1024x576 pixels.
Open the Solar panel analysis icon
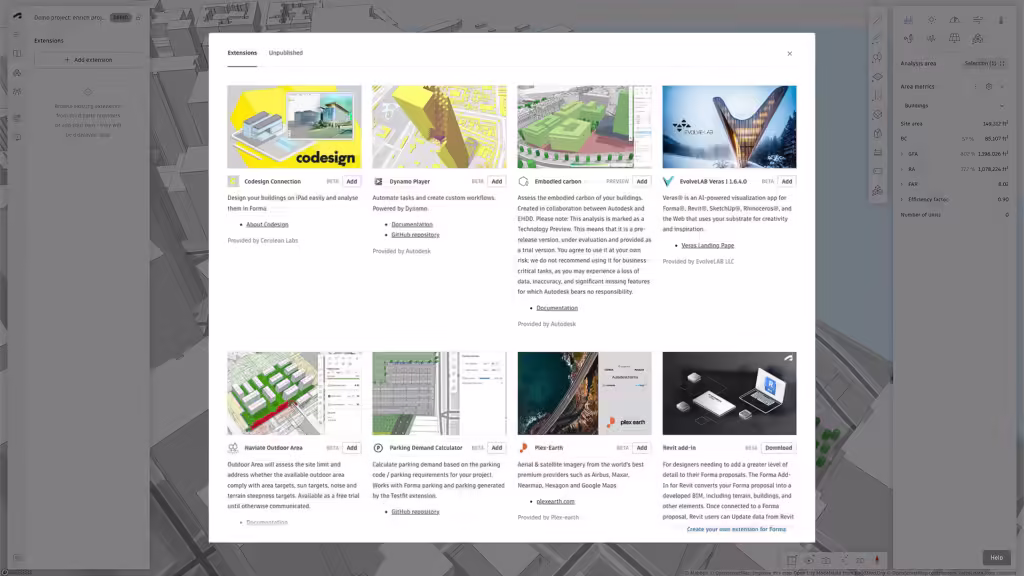[x=954, y=39]
